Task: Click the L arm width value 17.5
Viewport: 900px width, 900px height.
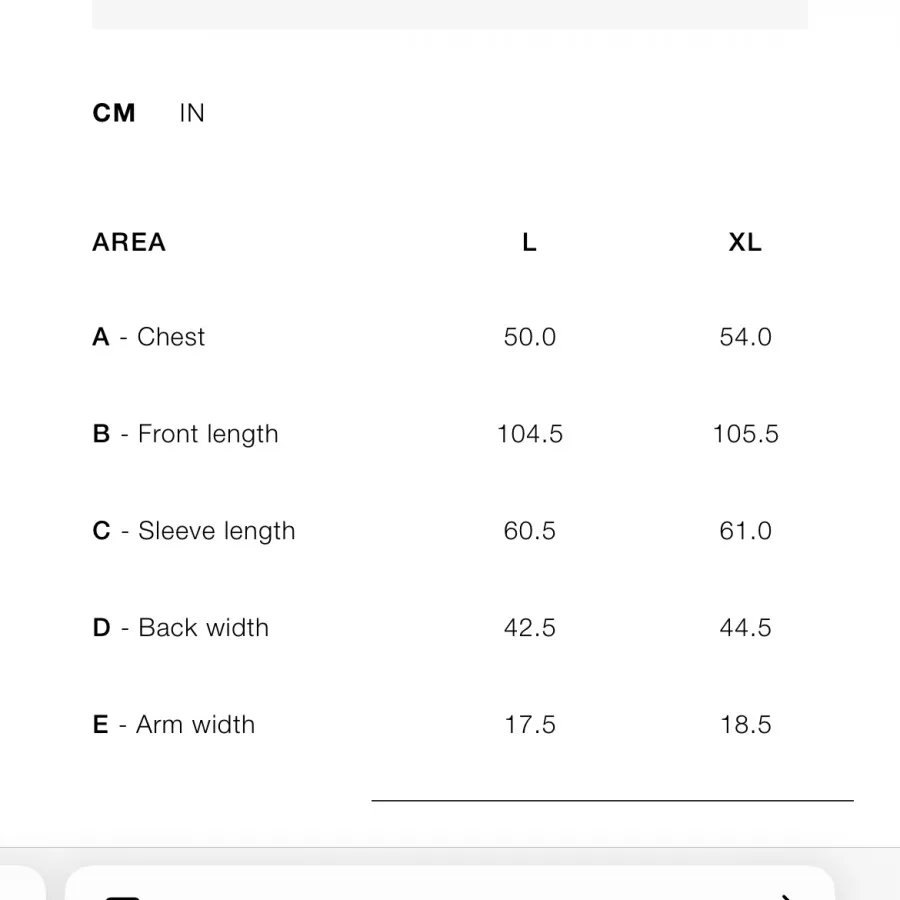Action: pos(529,725)
